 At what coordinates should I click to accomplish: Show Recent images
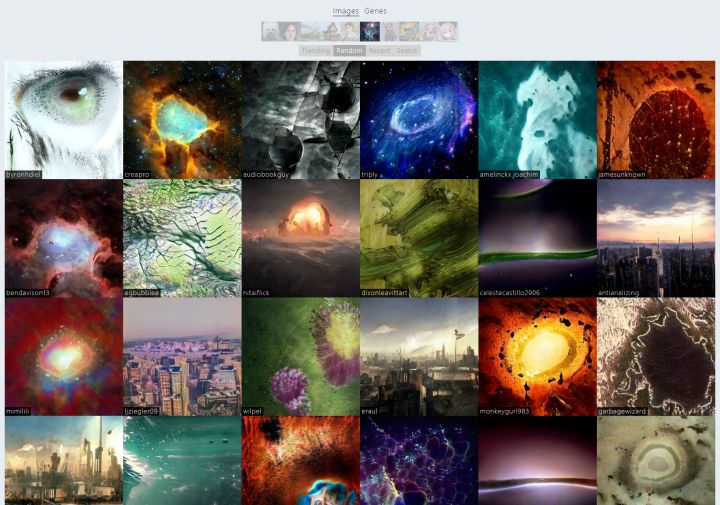[x=380, y=50]
